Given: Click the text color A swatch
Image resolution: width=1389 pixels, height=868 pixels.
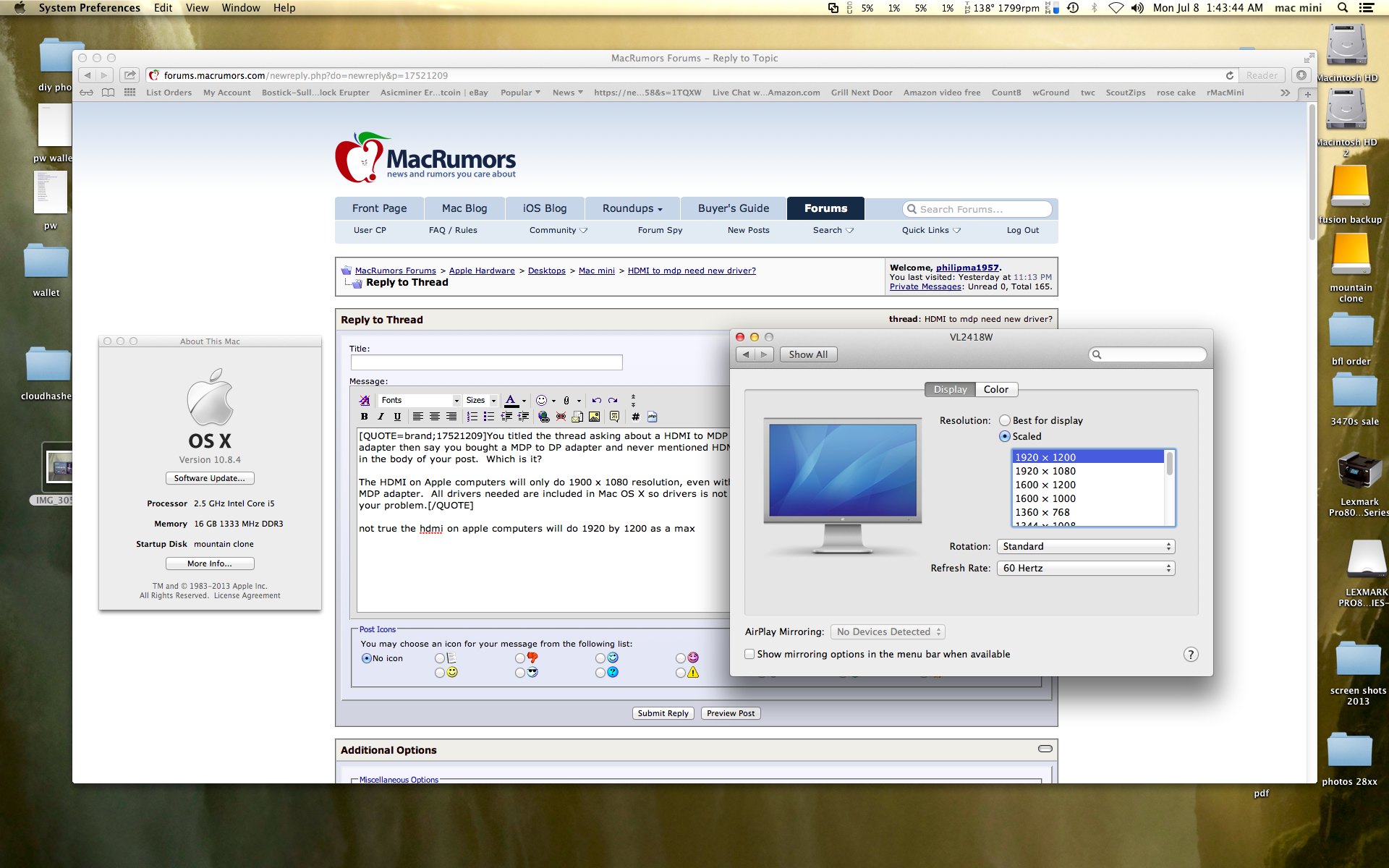Looking at the screenshot, I should (x=511, y=400).
